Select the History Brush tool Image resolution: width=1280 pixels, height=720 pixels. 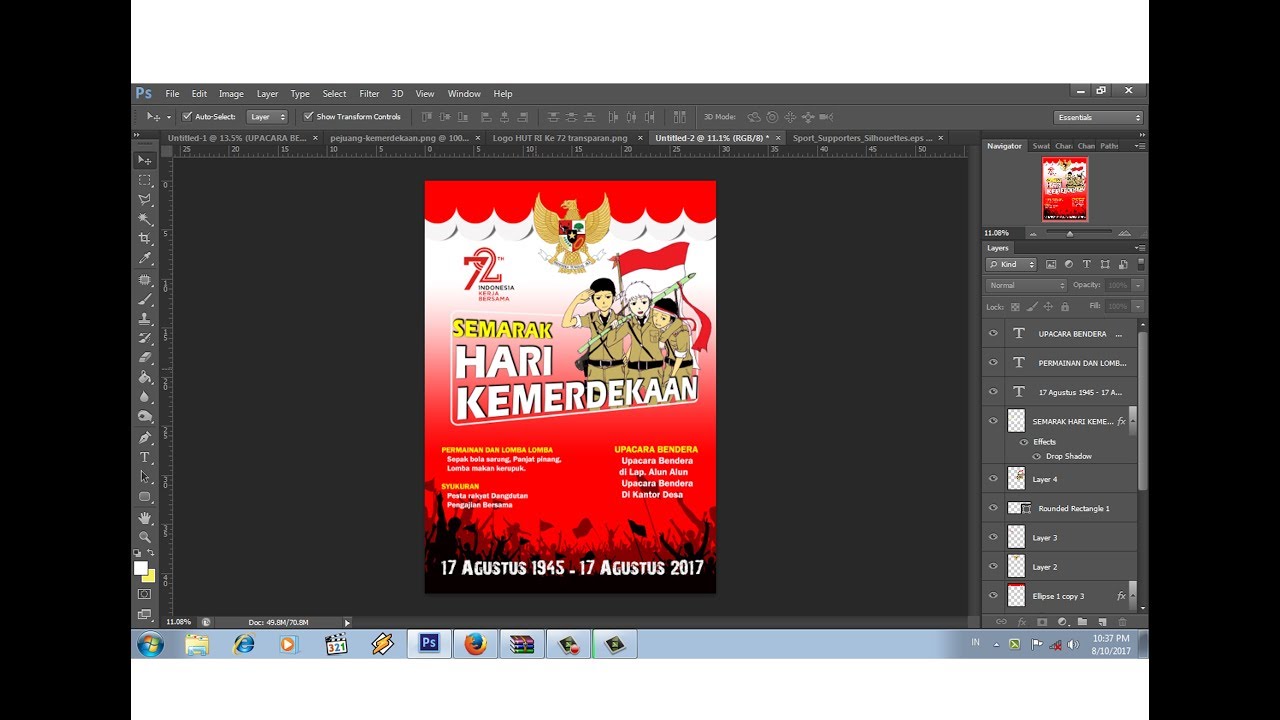pos(144,338)
